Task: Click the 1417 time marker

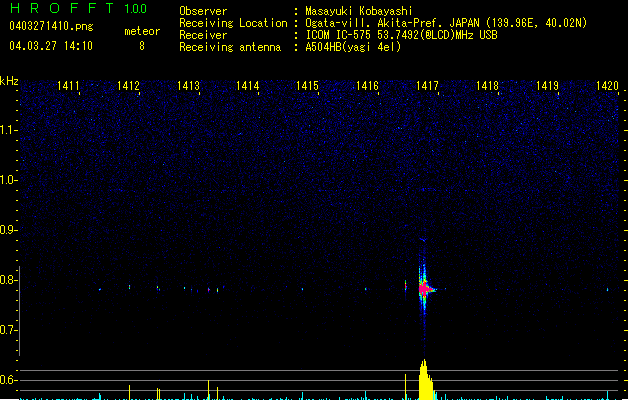Action: tap(427, 87)
